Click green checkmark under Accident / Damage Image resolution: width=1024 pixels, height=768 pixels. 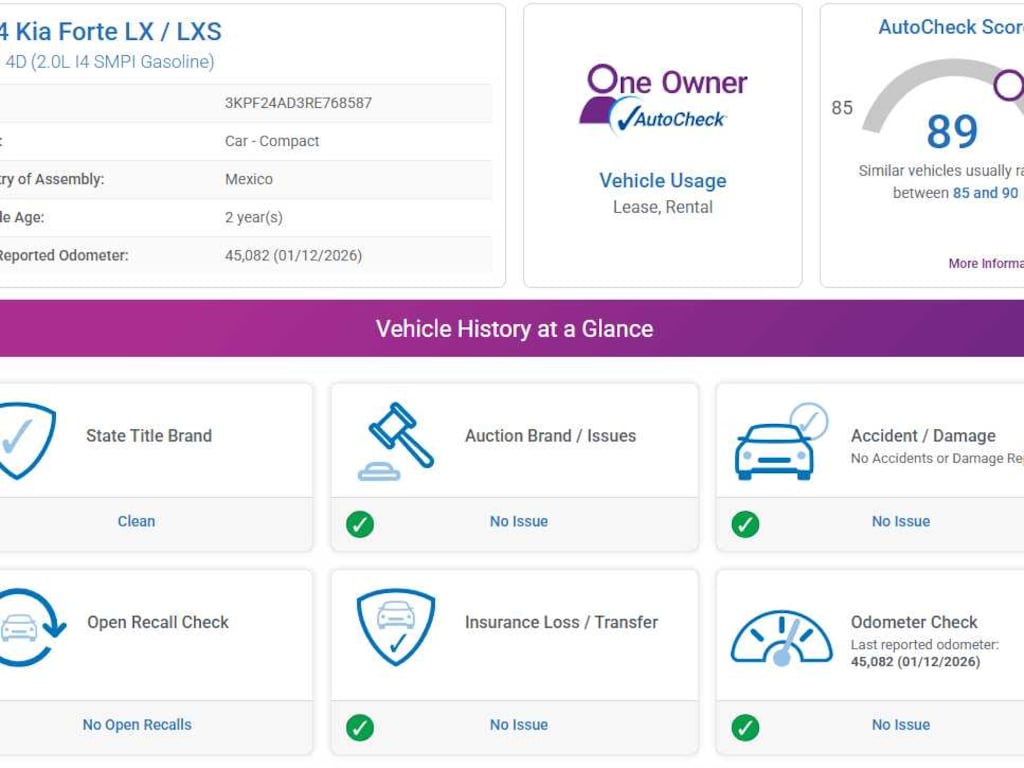745,524
